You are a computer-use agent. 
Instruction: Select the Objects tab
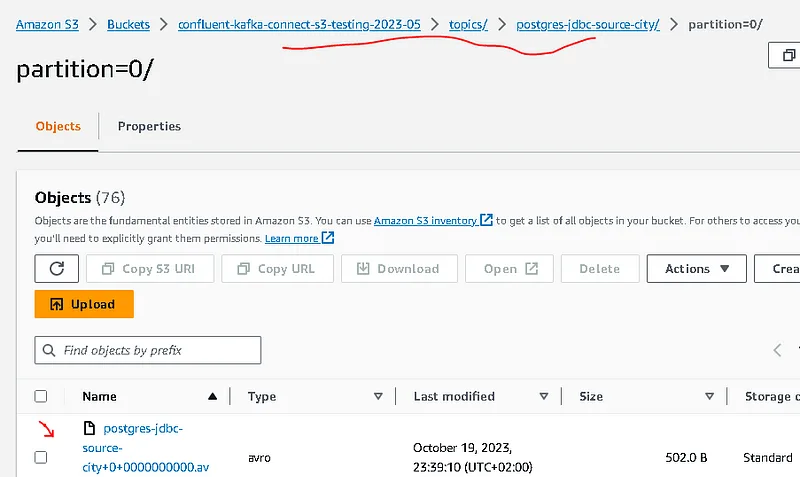tap(58, 126)
